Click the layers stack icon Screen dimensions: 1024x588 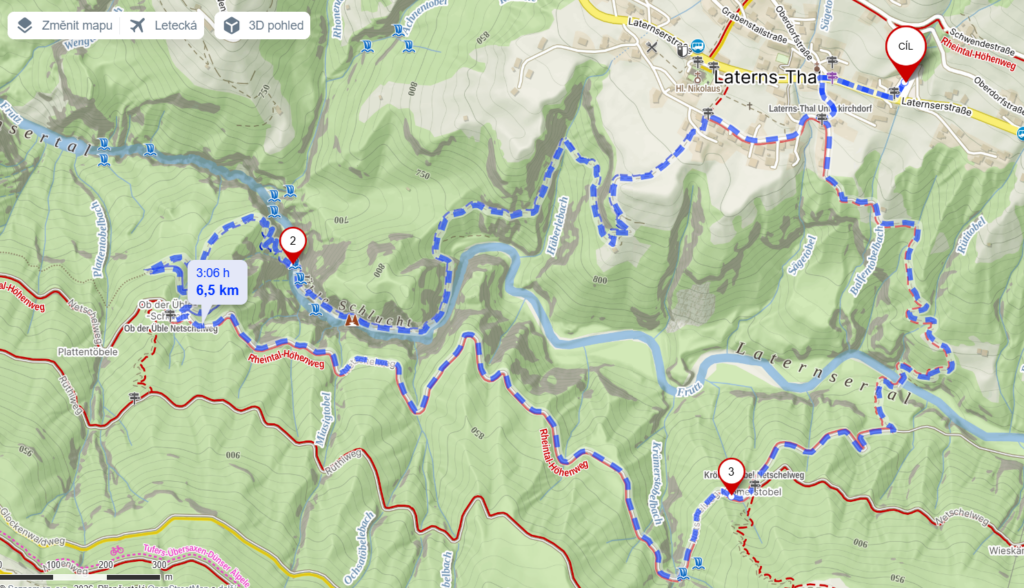25,25
